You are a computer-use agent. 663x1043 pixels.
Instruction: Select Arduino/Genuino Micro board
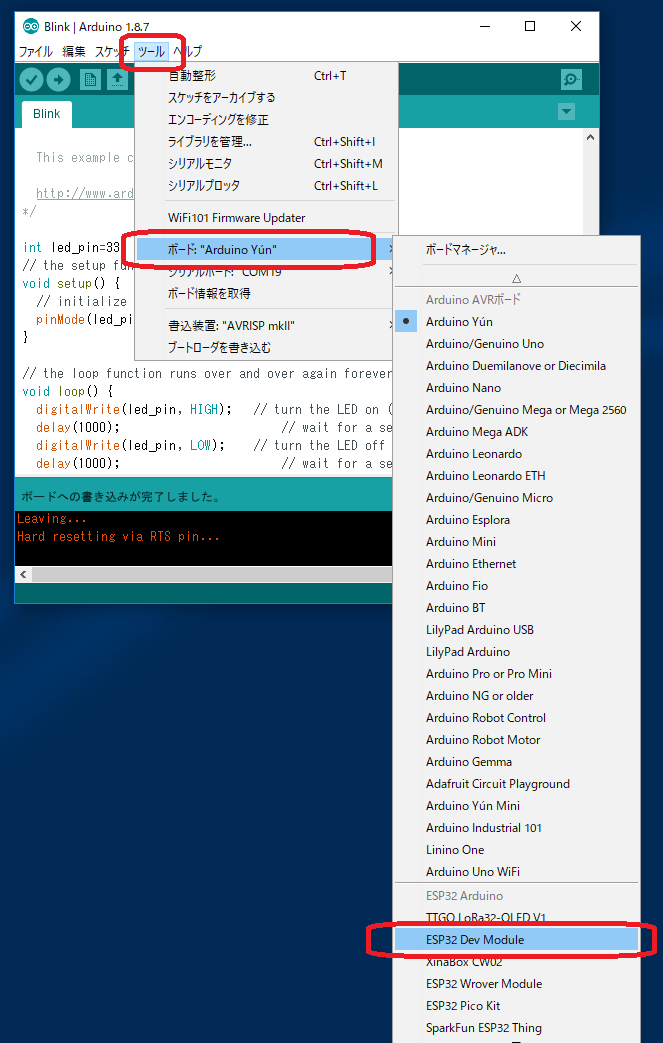pyautogui.click(x=517, y=498)
